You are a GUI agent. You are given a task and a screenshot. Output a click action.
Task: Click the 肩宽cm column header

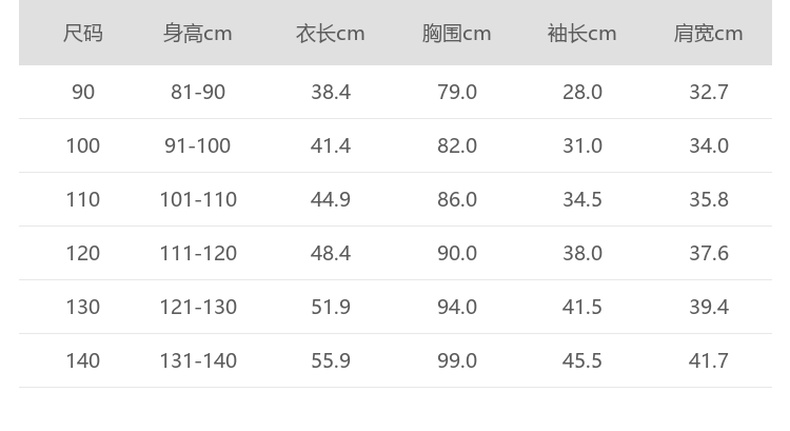point(708,34)
